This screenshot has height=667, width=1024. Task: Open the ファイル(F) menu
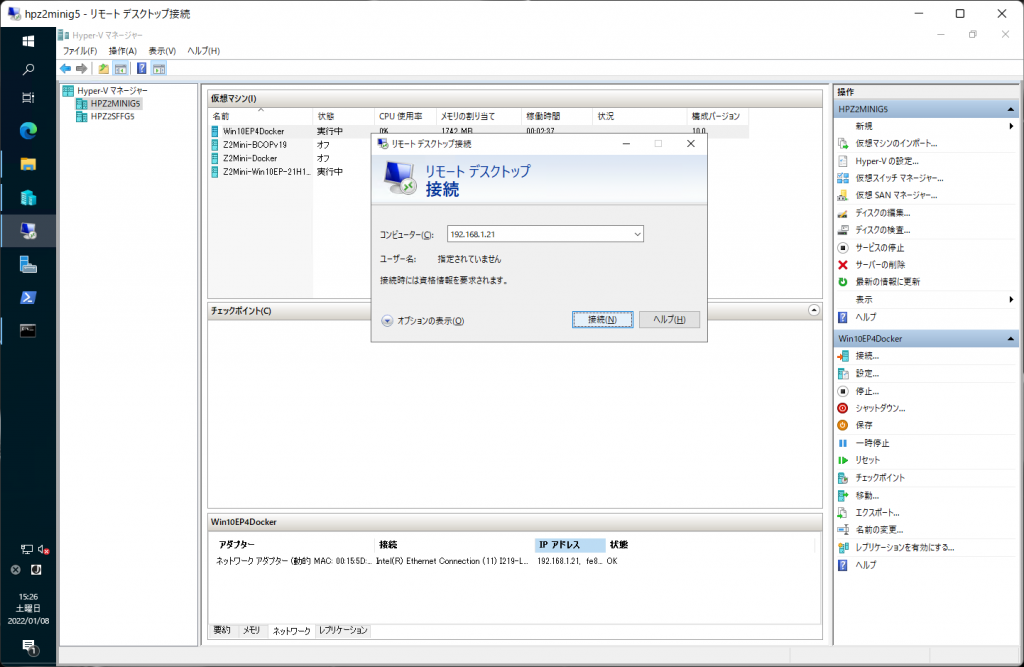point(80,51)
